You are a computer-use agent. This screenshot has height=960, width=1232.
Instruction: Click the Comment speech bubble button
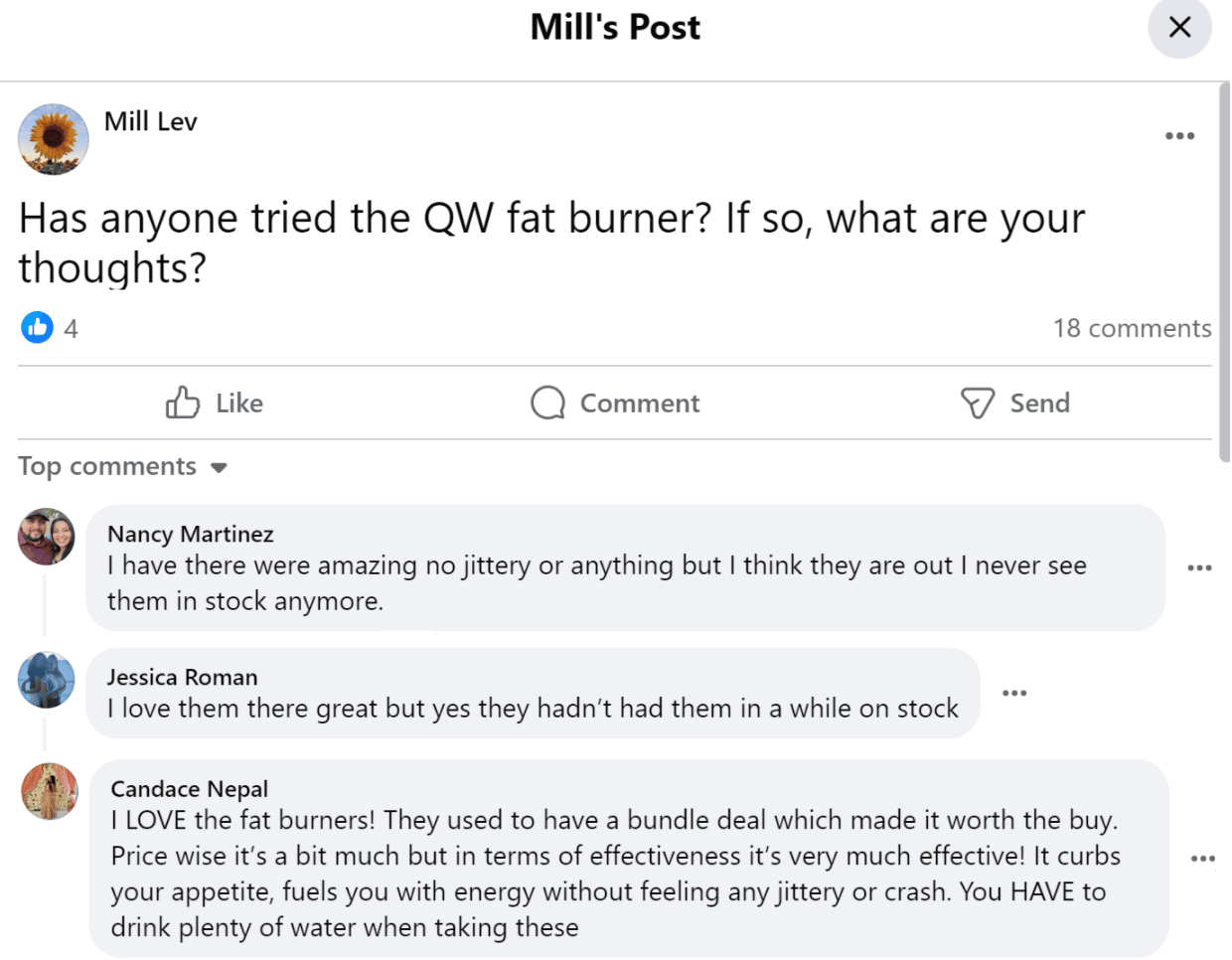(615, 402)
